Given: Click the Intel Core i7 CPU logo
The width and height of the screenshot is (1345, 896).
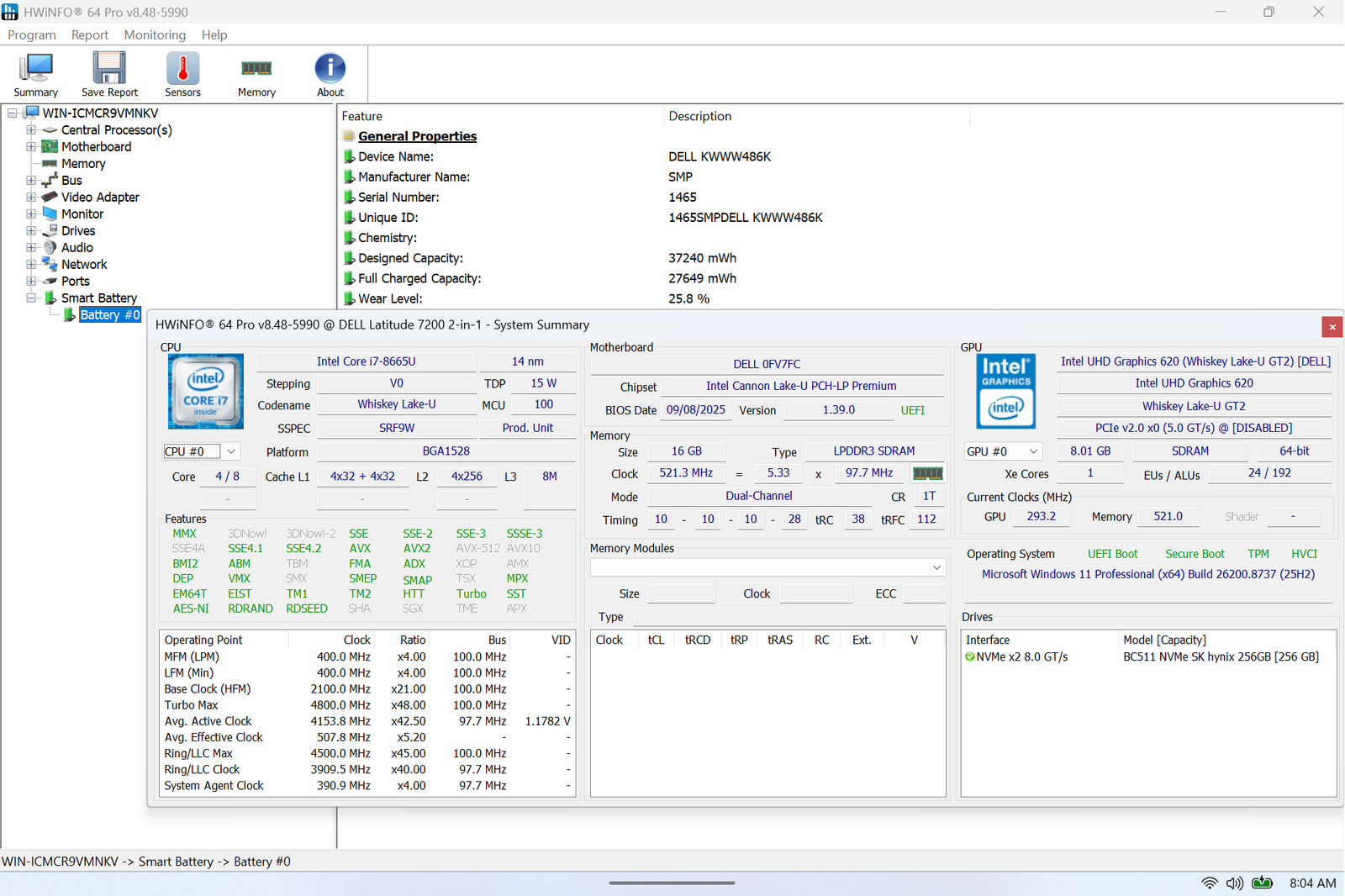Looking at the screenshot, I should pyautogui.click(x=206, y=391).
